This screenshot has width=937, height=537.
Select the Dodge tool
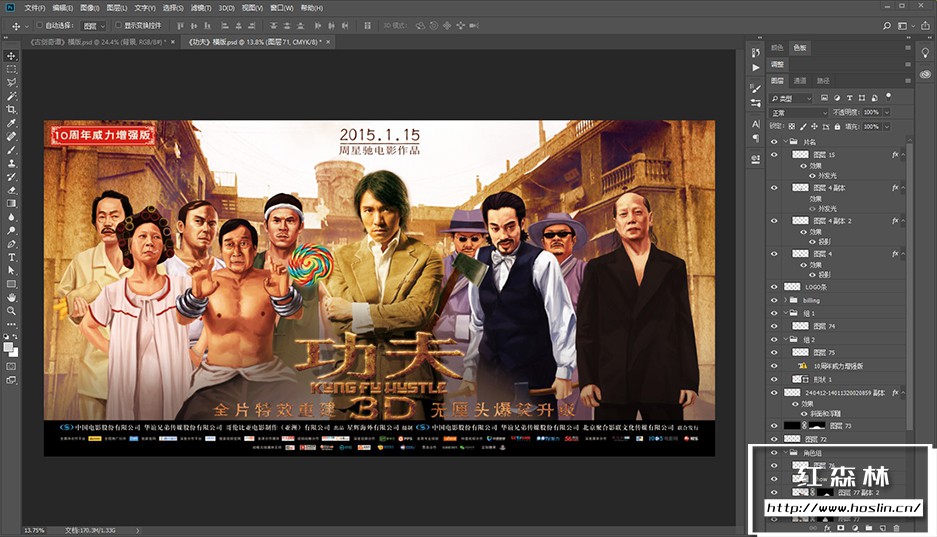coord(11,231)
